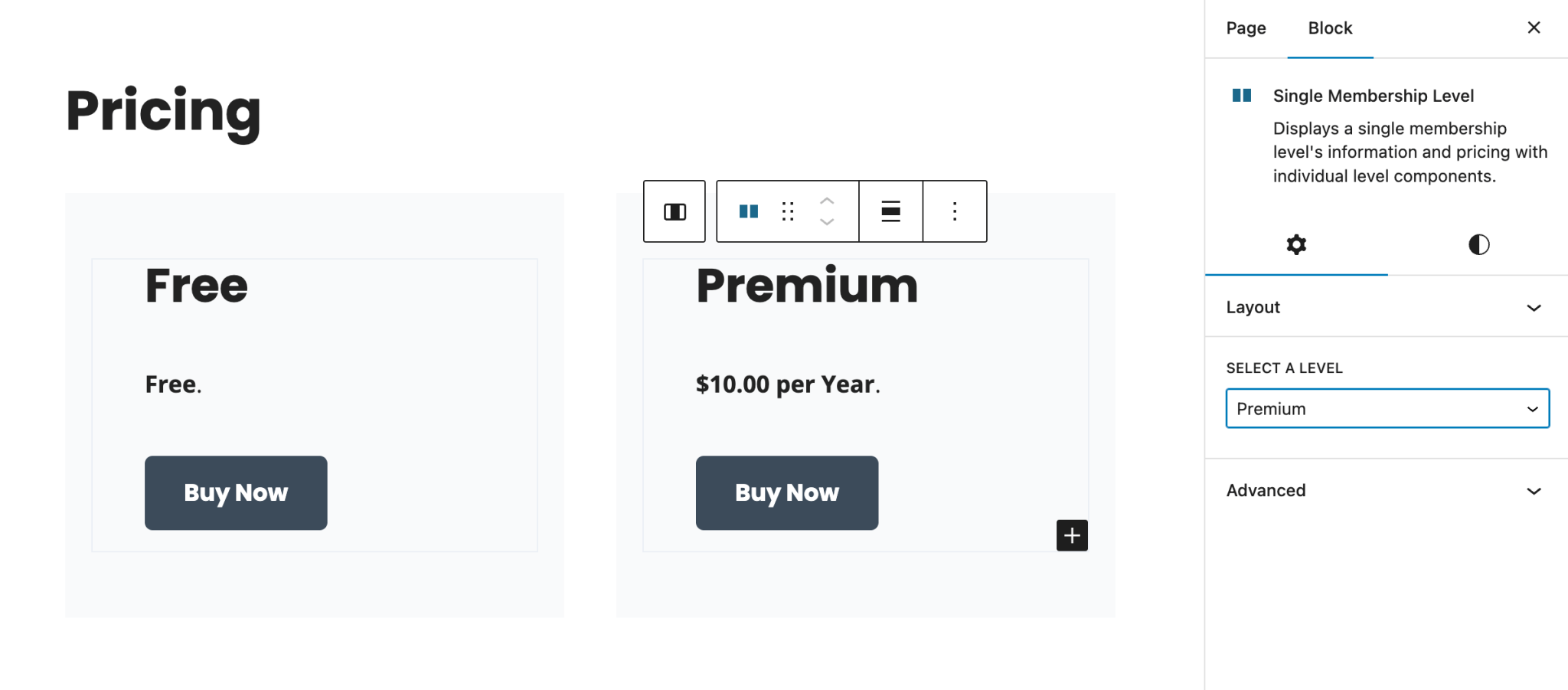Click the Free Buy Now button
The image size is (1568, 690).
click(235, 492)
